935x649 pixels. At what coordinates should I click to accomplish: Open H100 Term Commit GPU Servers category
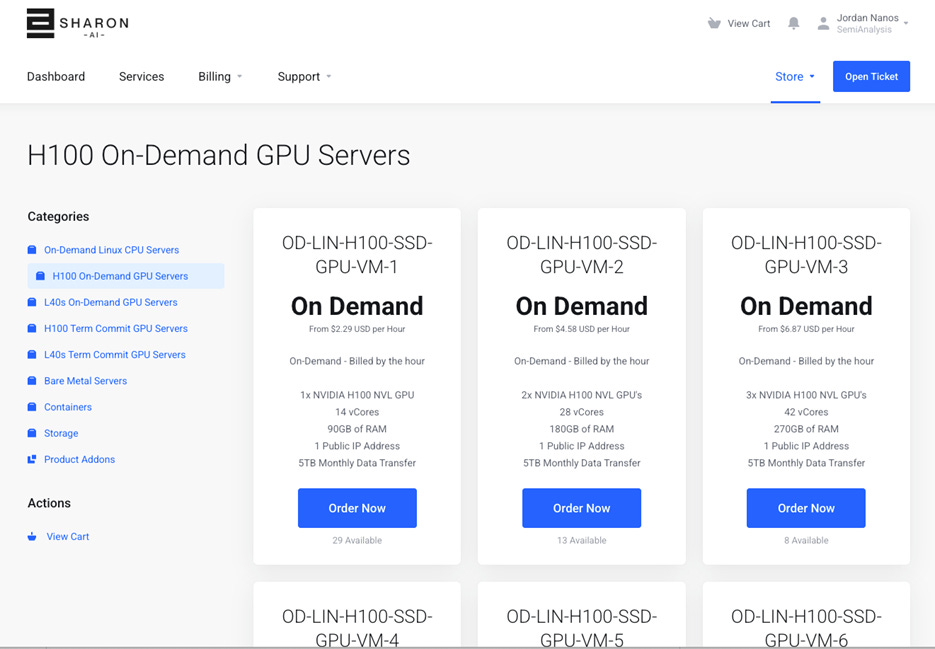tap(116, 328)
